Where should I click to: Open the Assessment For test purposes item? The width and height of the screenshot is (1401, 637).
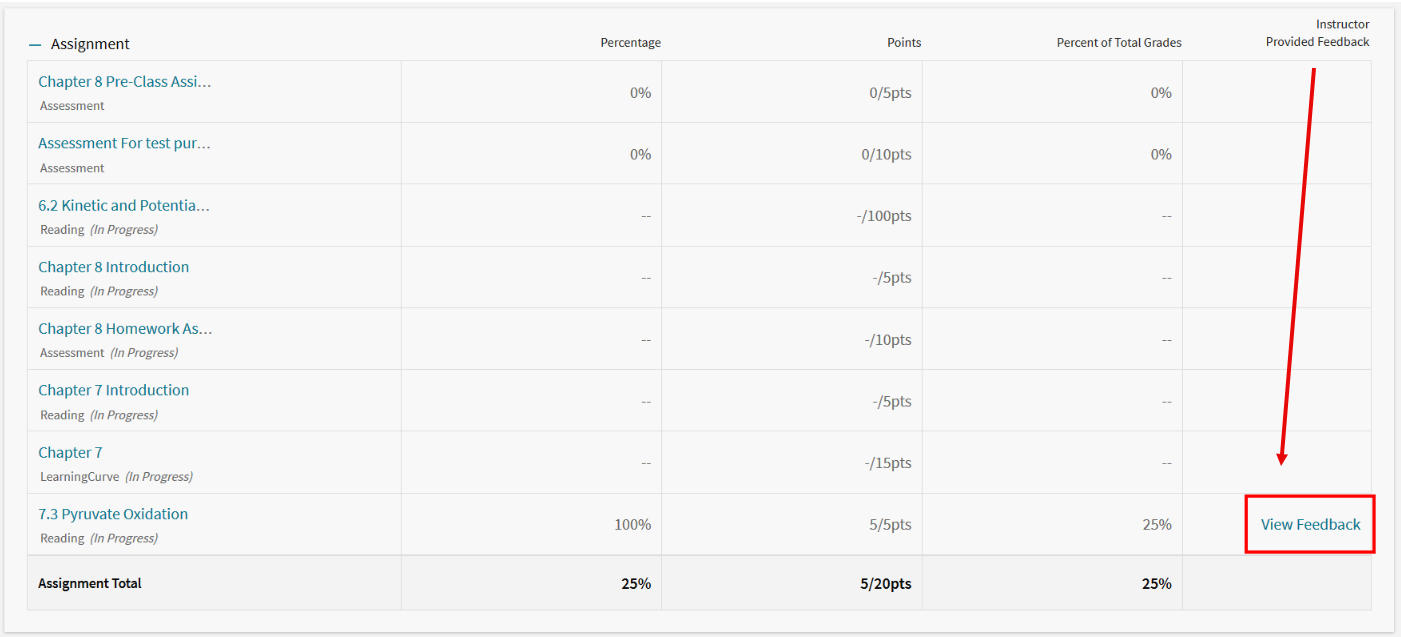click(x=124, y=142)
